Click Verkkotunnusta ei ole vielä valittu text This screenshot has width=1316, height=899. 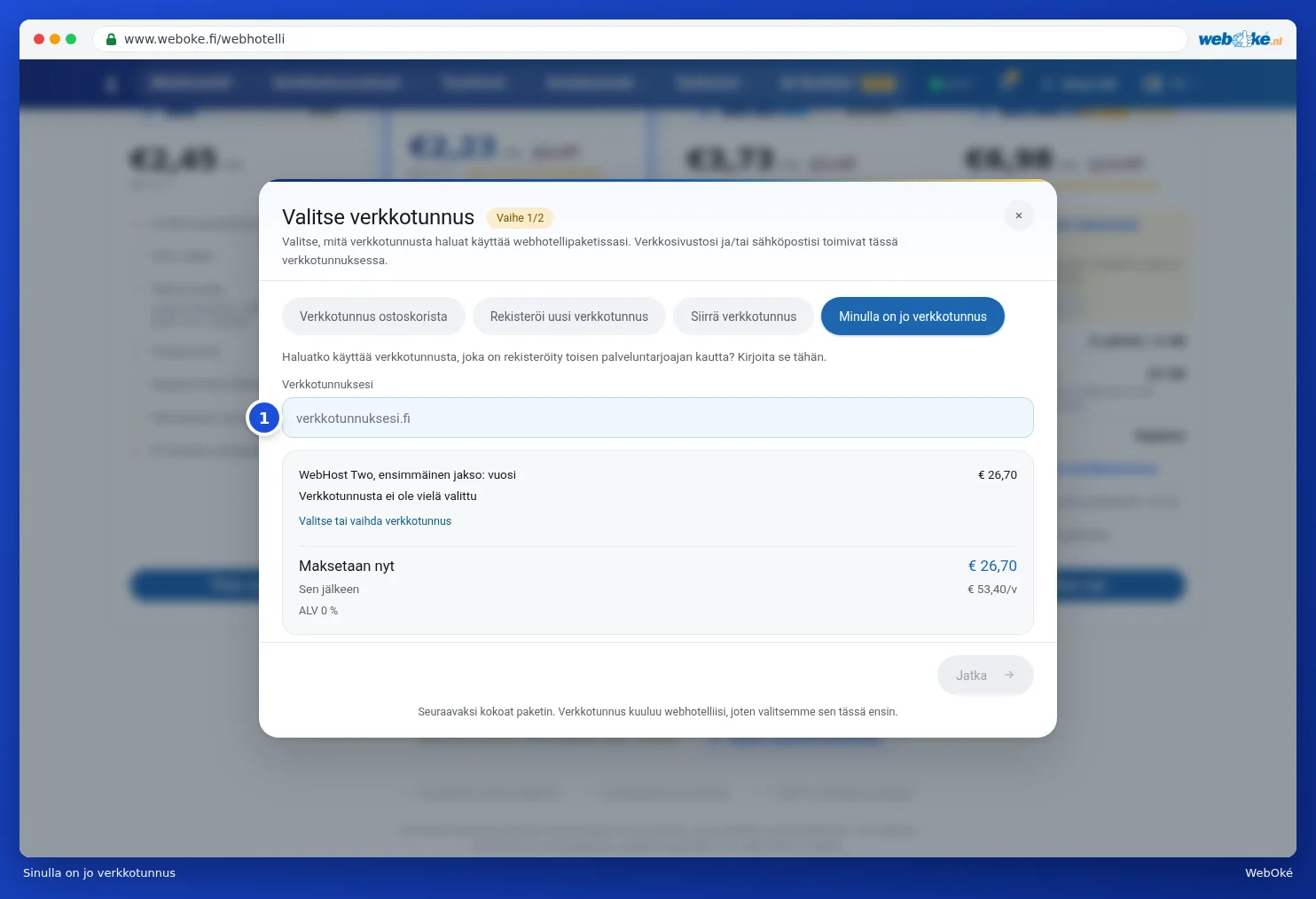click(x=388, y=496)
